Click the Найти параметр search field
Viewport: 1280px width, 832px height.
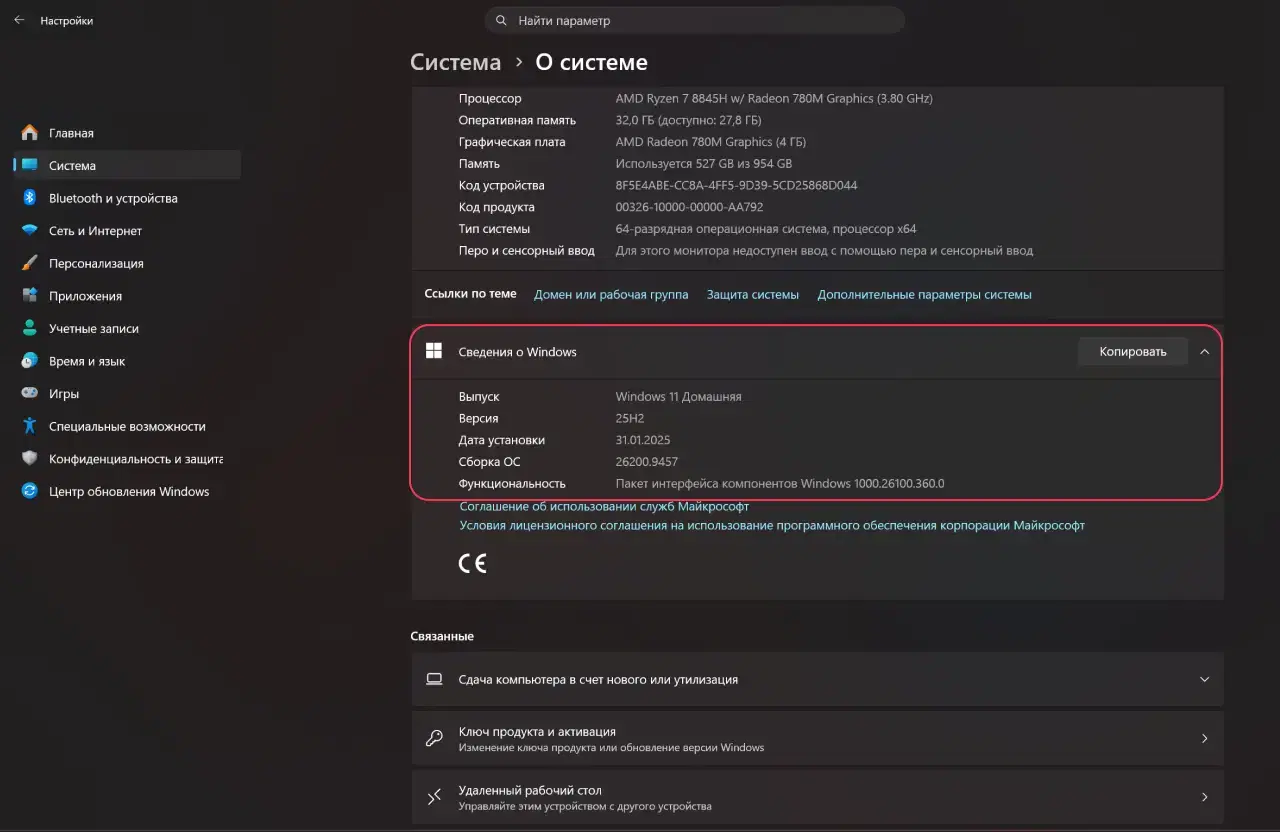click(x=695, y=20)
